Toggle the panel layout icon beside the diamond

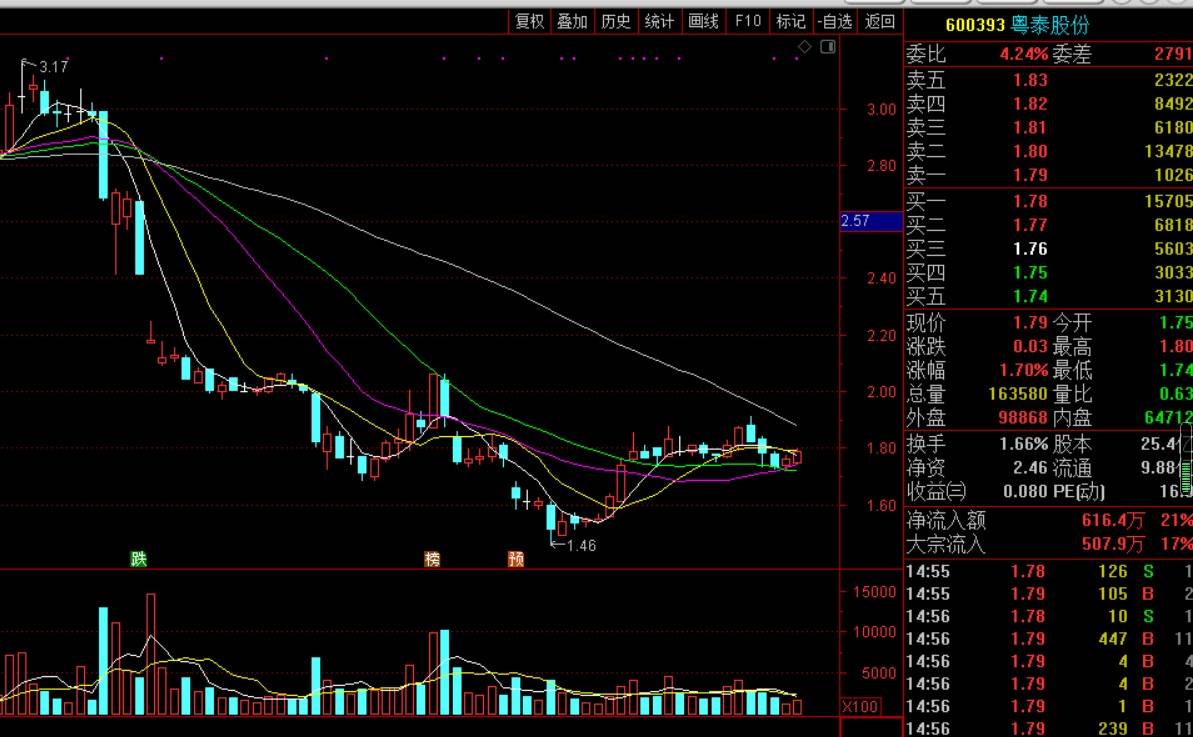pyautogui.click(x=827, y=47)
